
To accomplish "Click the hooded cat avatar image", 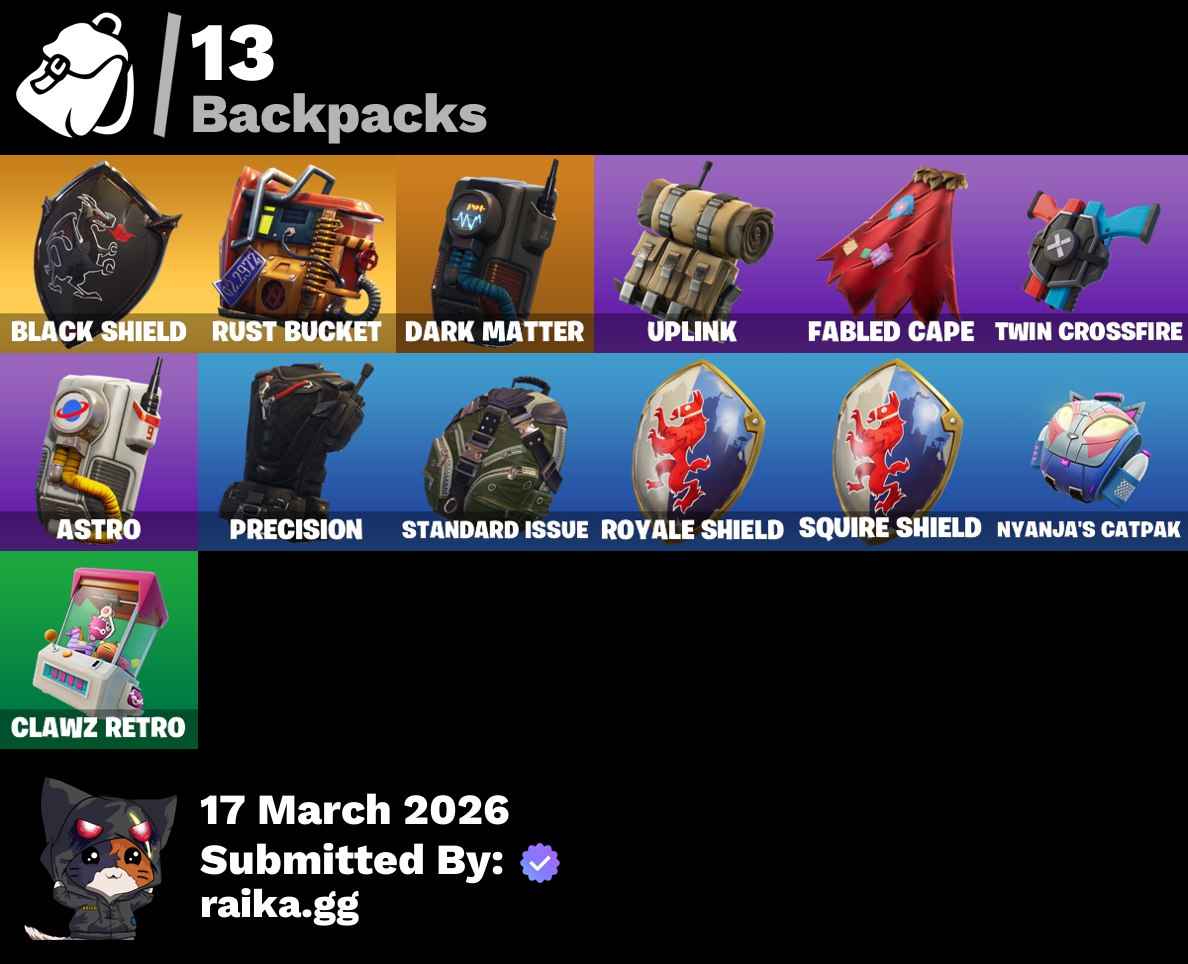I will [x=101, y=859].
